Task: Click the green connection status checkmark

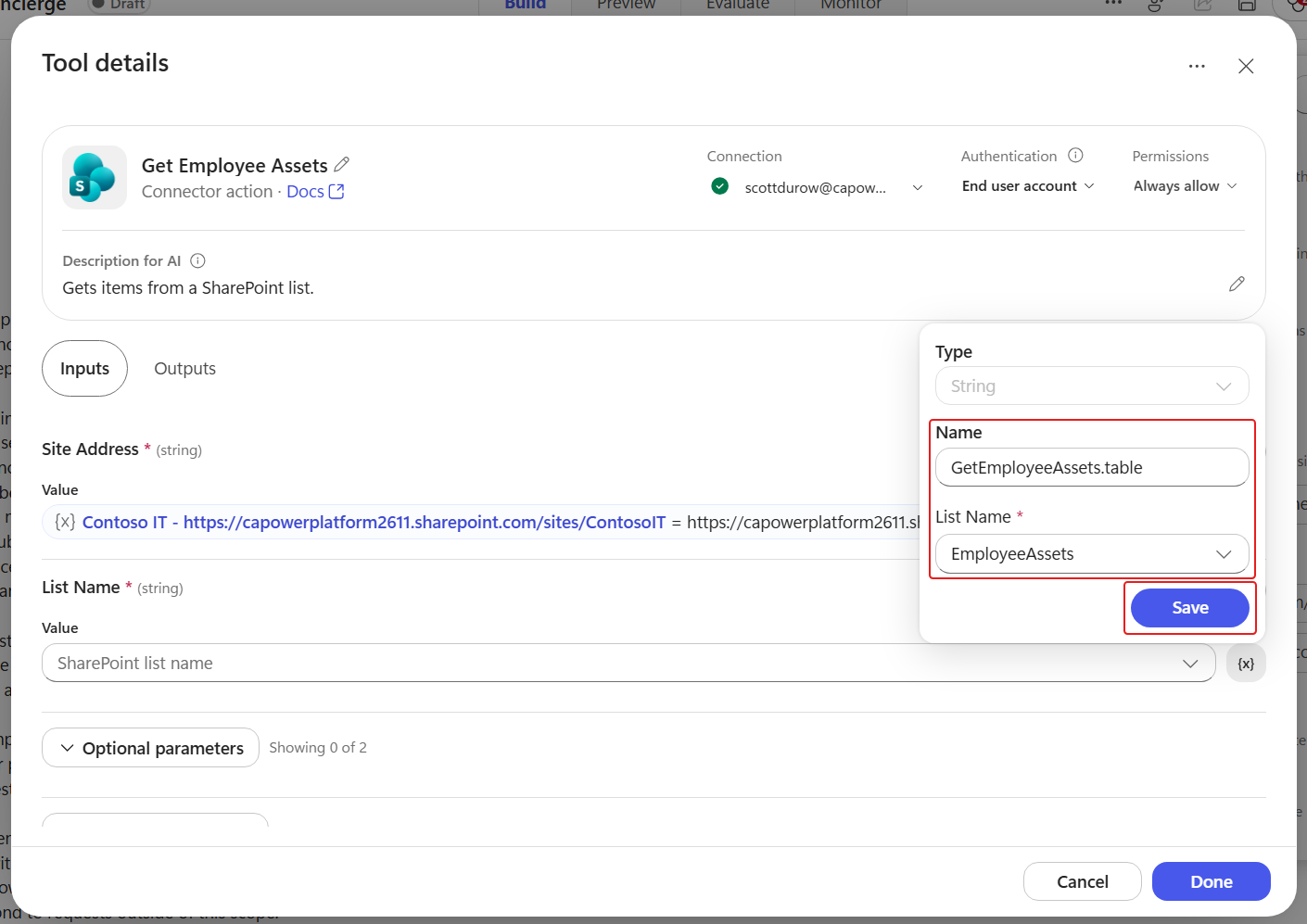Action: pos(719,186)
